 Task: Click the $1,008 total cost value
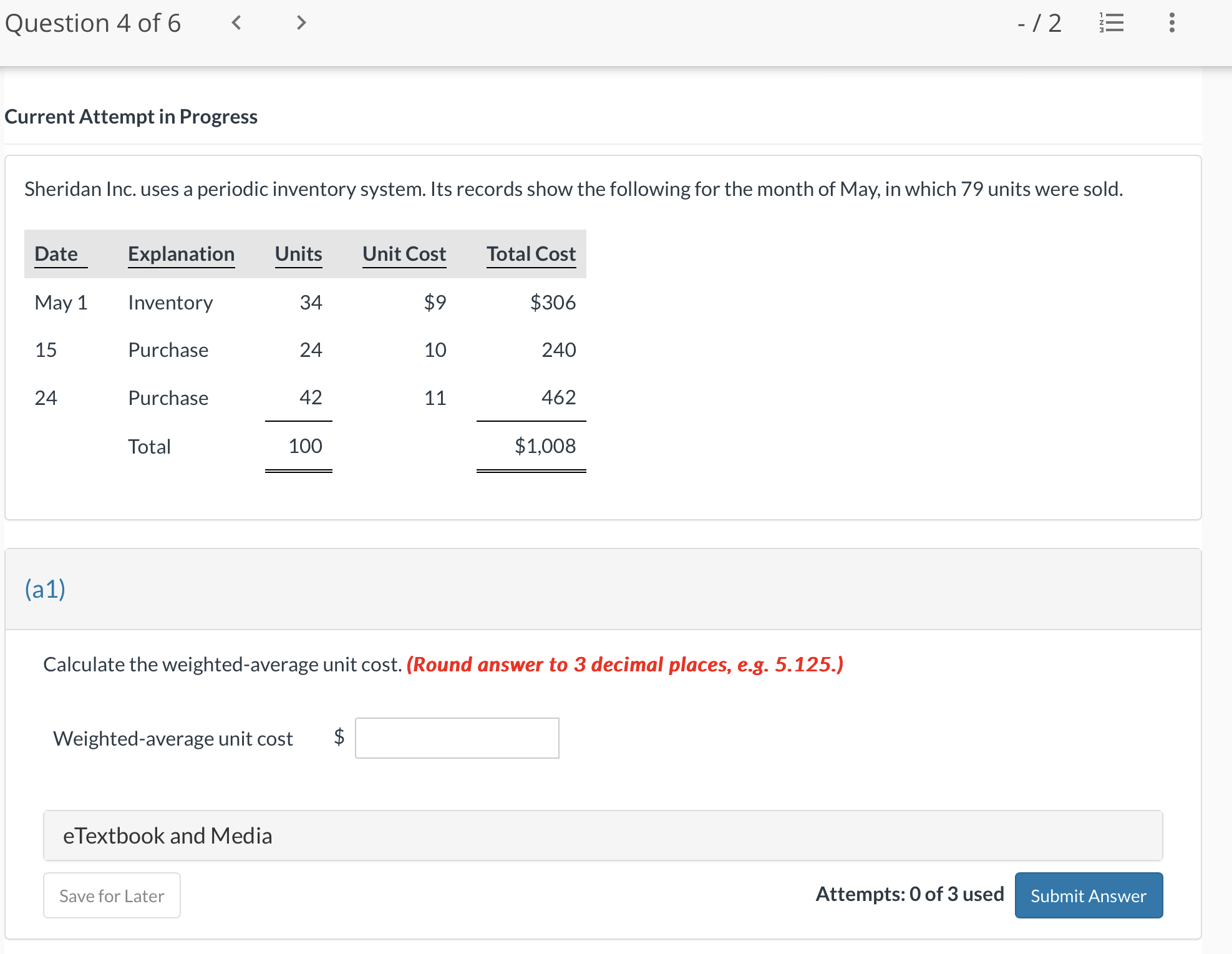click(x=545, y=445)
